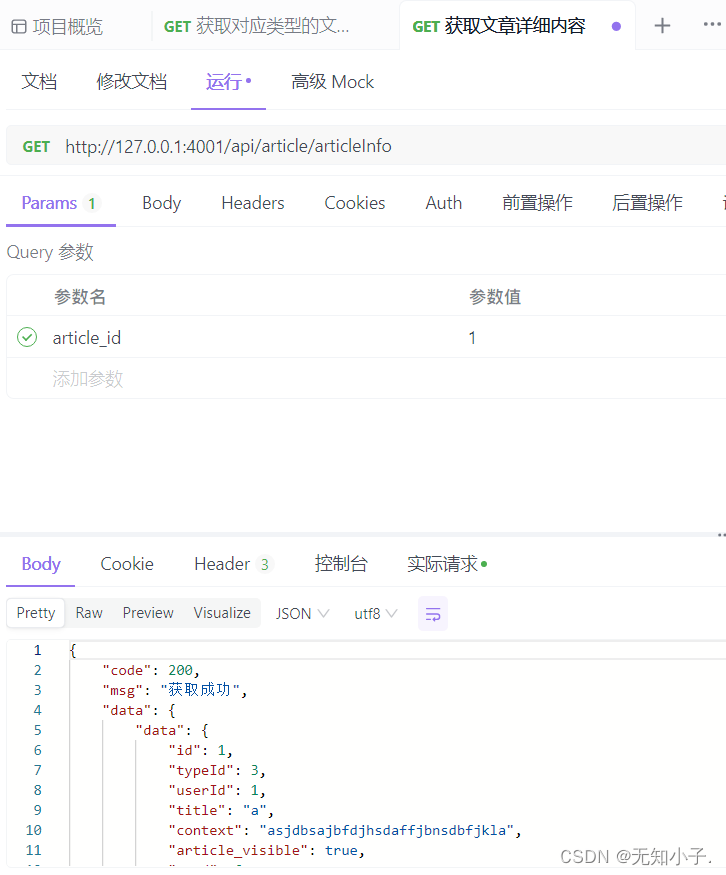Open the response Cookie tab
The image size is (726, 875).
point(127,564)
